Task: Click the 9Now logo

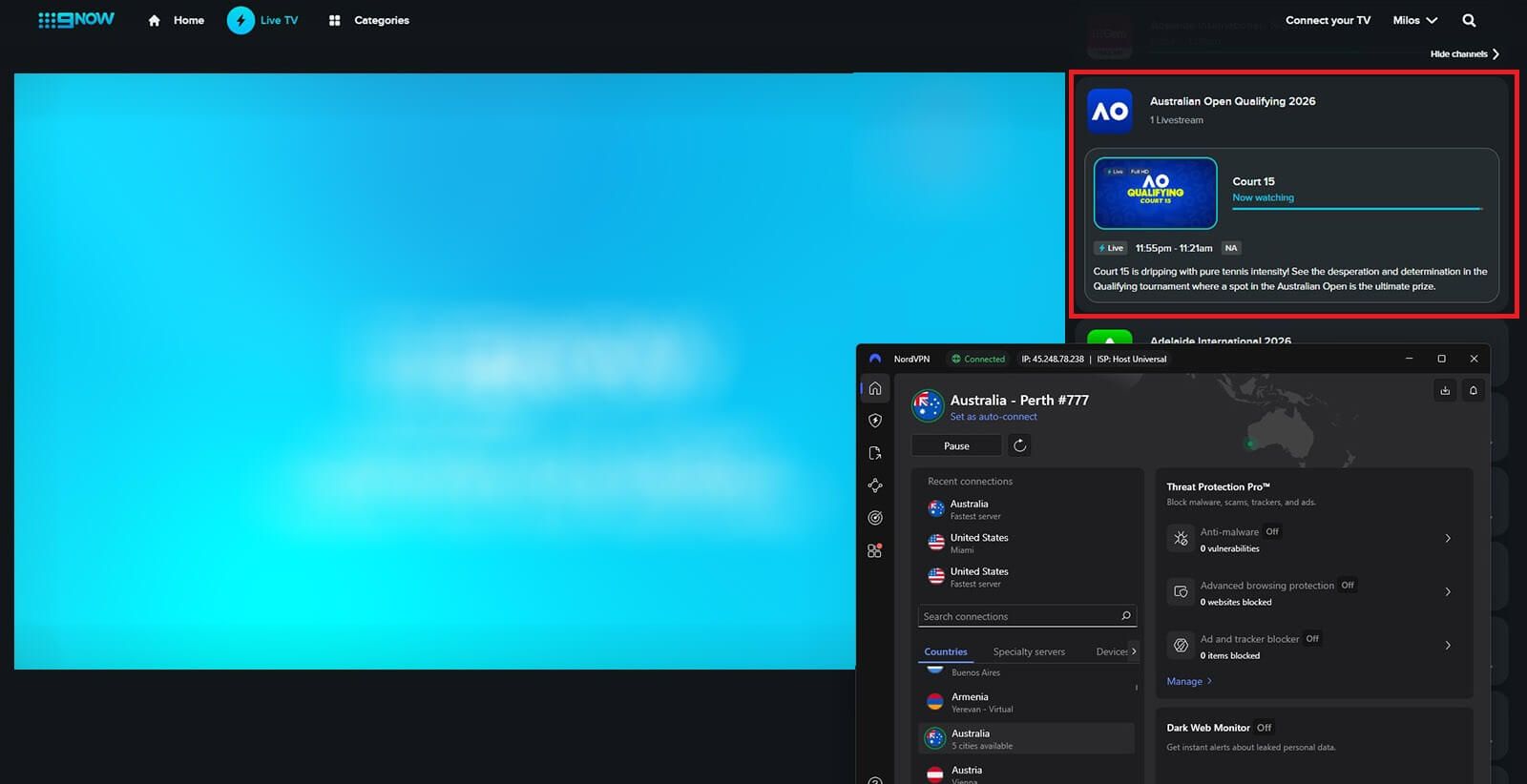Action: pyautogui.click(x=76, y=19)
